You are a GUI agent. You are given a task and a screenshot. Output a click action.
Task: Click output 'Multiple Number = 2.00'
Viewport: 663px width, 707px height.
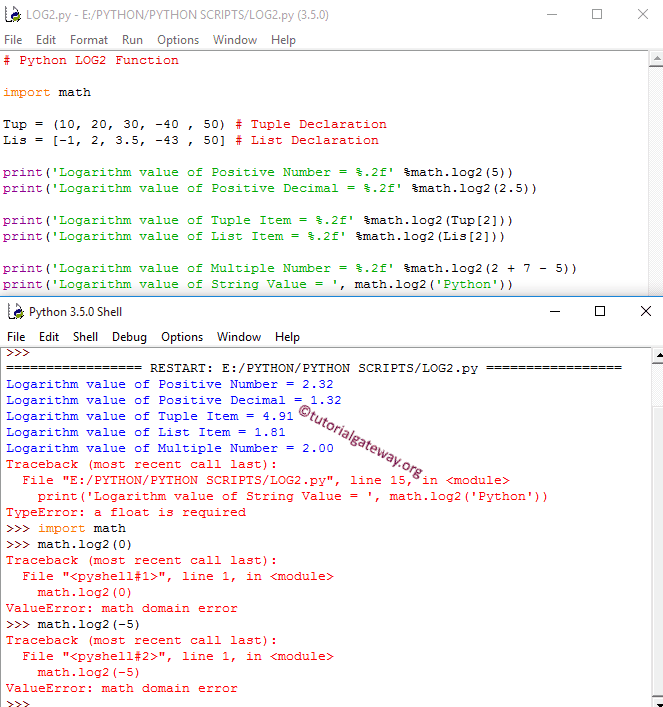(x=170, y=448)
